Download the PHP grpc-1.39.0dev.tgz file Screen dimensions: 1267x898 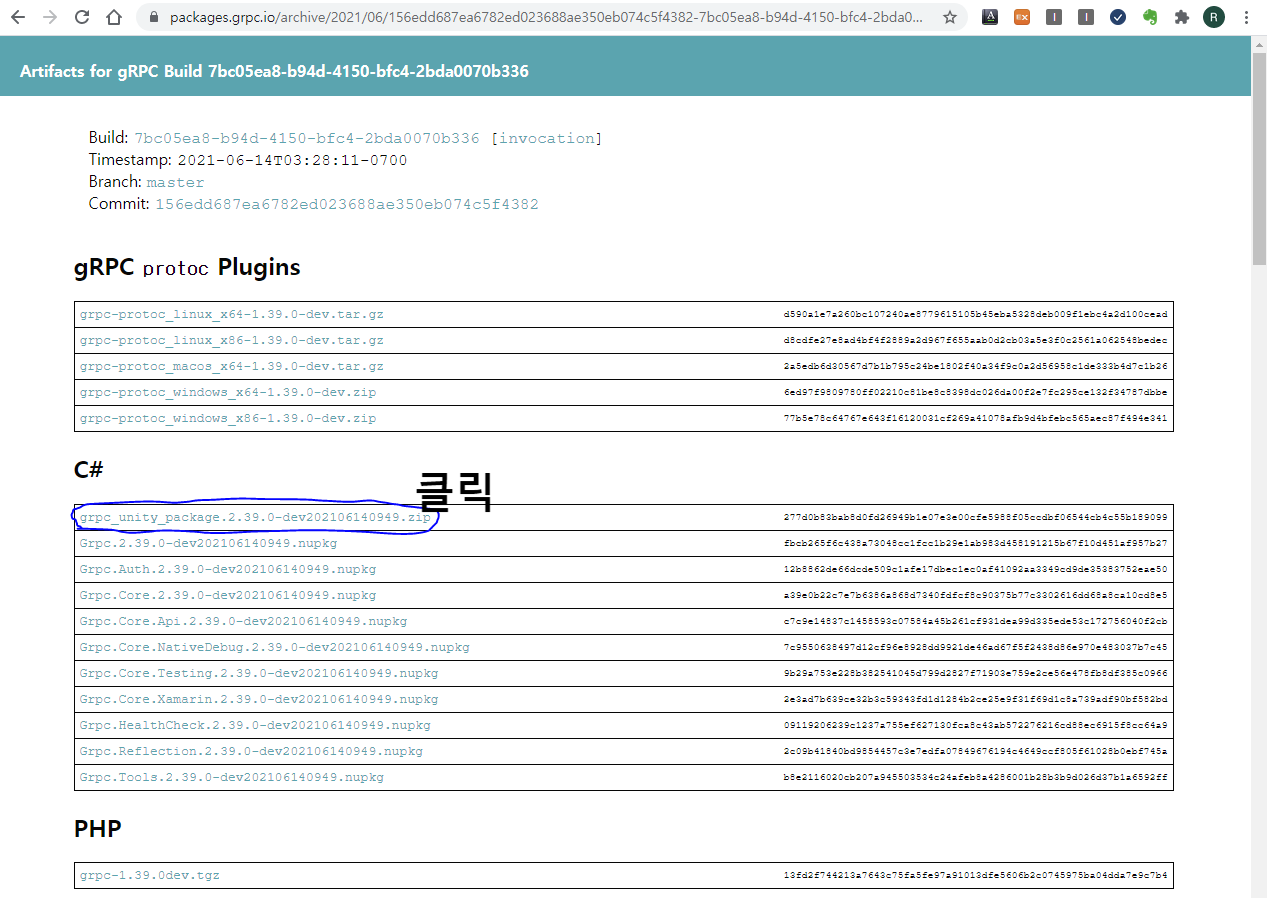click(x=150, y=875)
